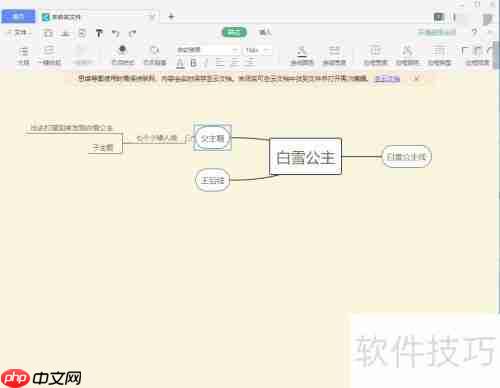The image size is (500, 388).
Task: Click the redo arrow icon
Action: click(x=132, y=33)
